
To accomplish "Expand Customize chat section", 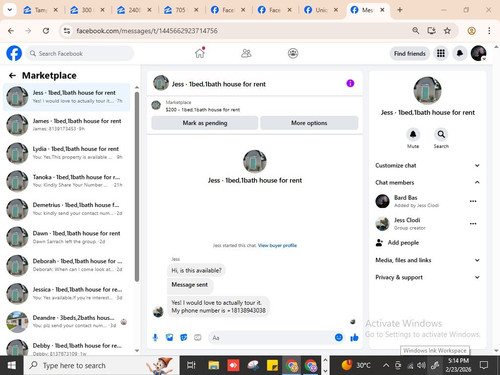I will click(x=427, y=165).
